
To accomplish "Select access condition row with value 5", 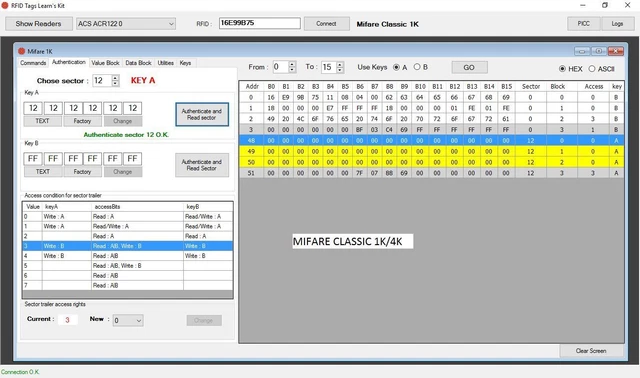I will [x=128, y=266].
